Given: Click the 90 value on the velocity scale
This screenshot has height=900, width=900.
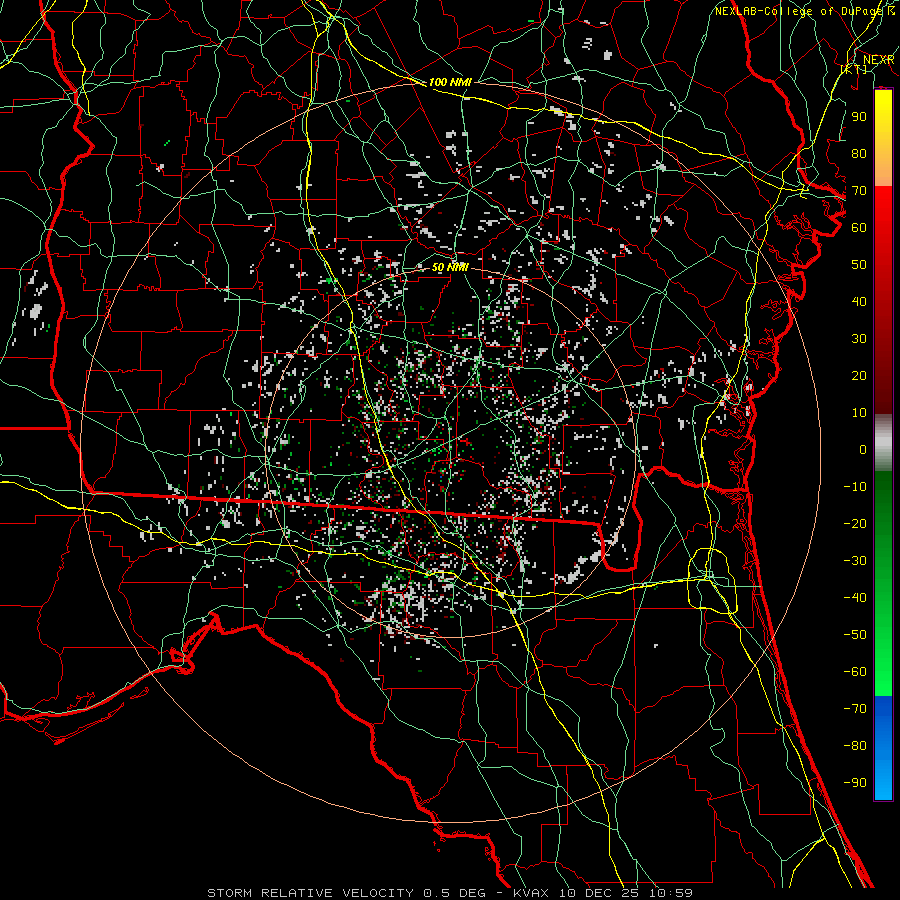Looking at the screenshot, I should [859, 117].
